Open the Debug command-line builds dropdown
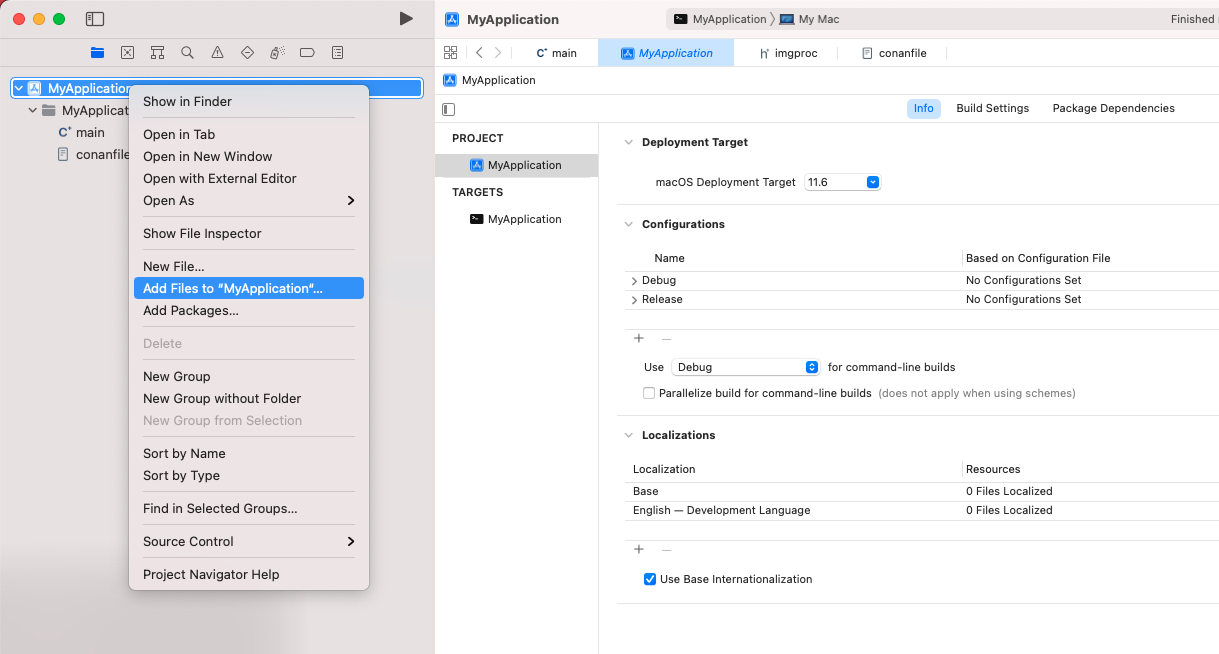1219x654 pixels. 746,367
